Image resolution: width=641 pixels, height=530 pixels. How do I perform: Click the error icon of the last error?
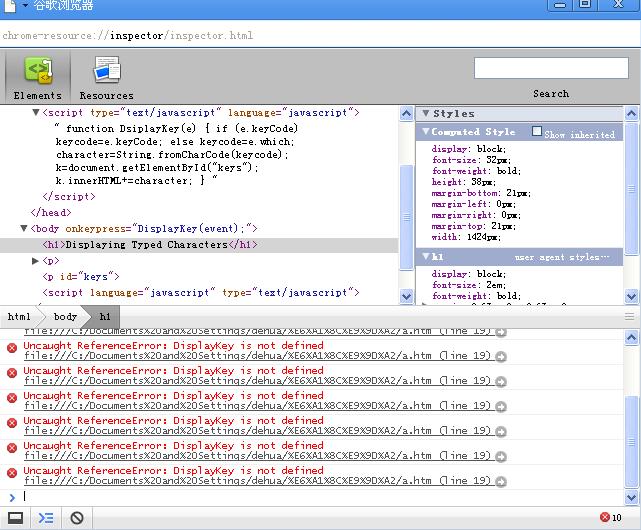12,473
